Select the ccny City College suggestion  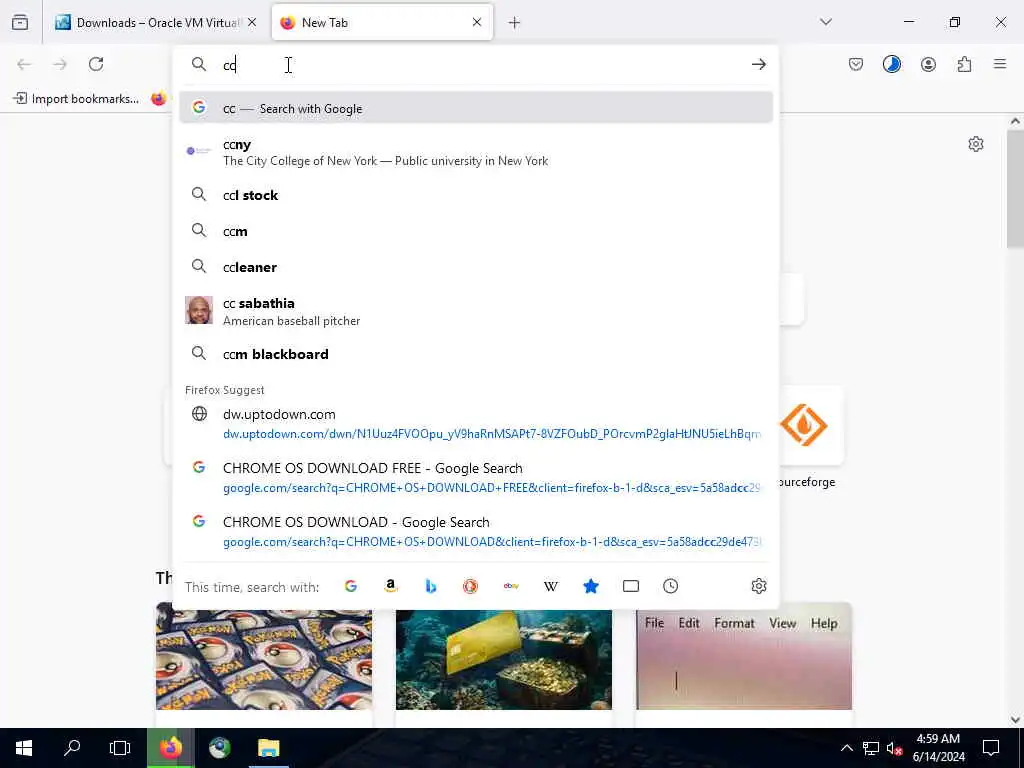[476, 153]
